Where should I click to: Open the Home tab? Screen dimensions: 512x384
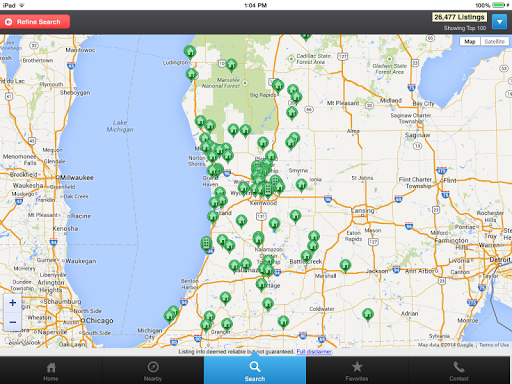click(51, 371)
